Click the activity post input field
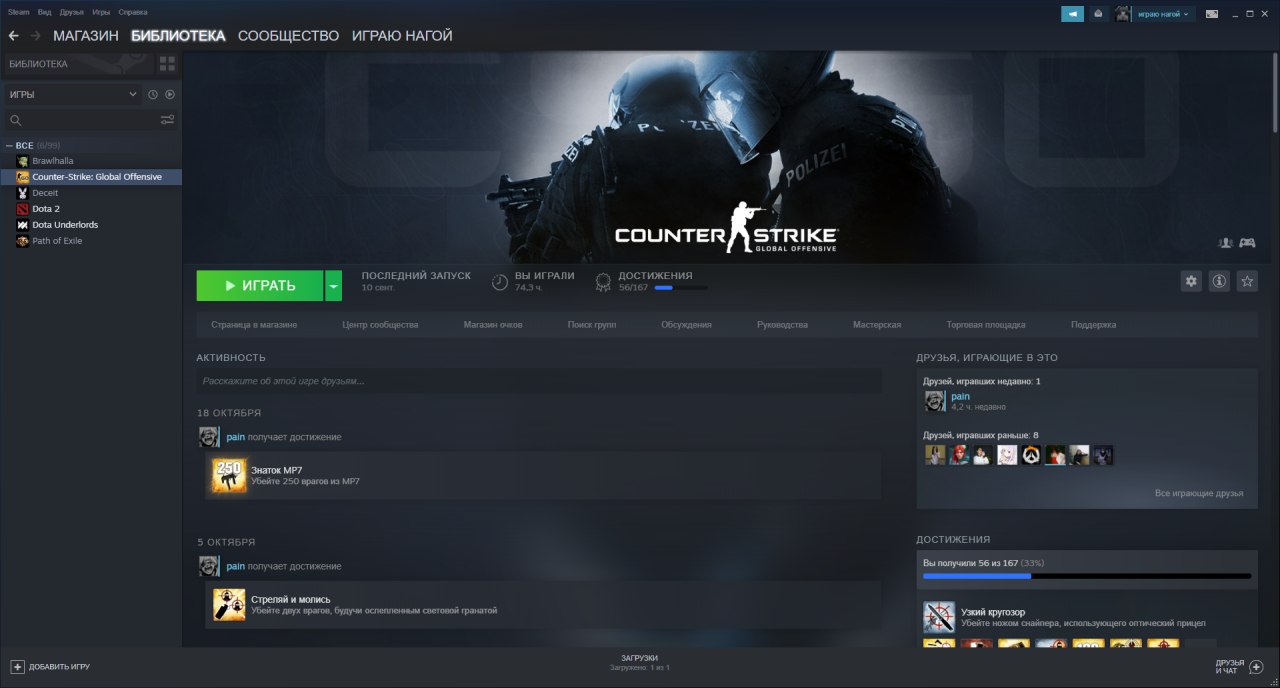Image resolution: width=1280 pixels, height=688 pixels. 539,381
